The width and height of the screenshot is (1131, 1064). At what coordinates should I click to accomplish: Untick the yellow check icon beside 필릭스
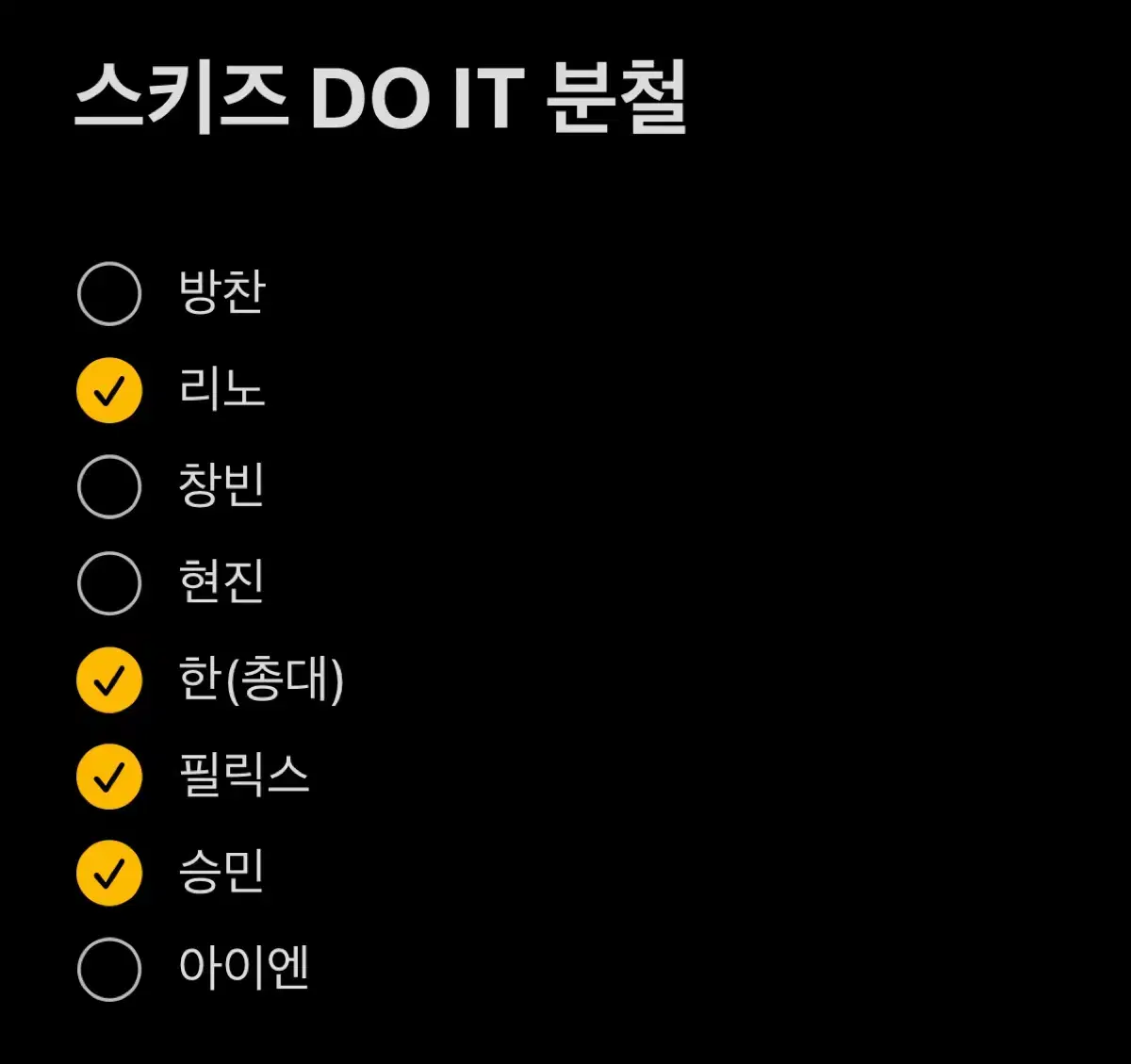click(109, 777)
